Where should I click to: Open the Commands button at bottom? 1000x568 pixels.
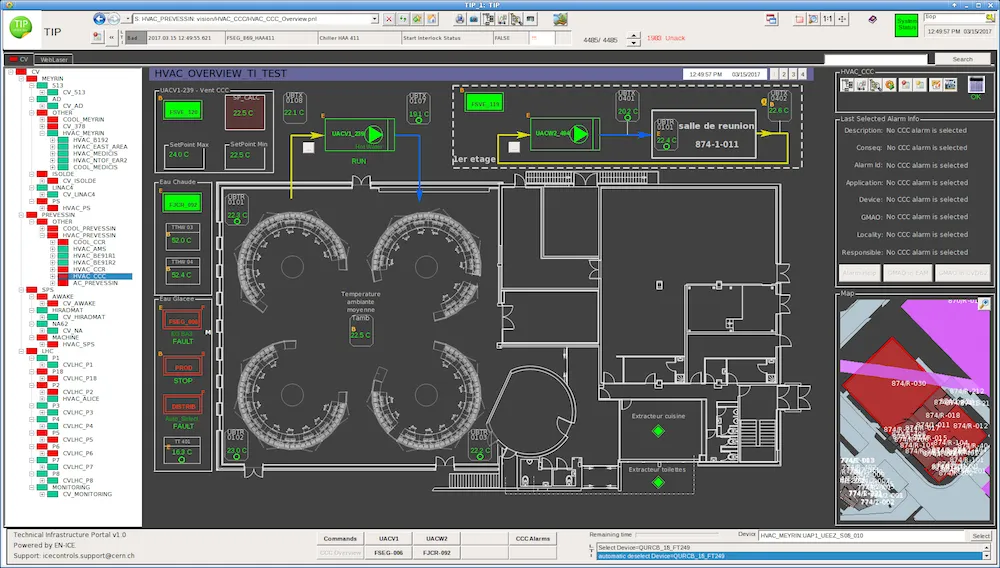[x=340, y=539]
